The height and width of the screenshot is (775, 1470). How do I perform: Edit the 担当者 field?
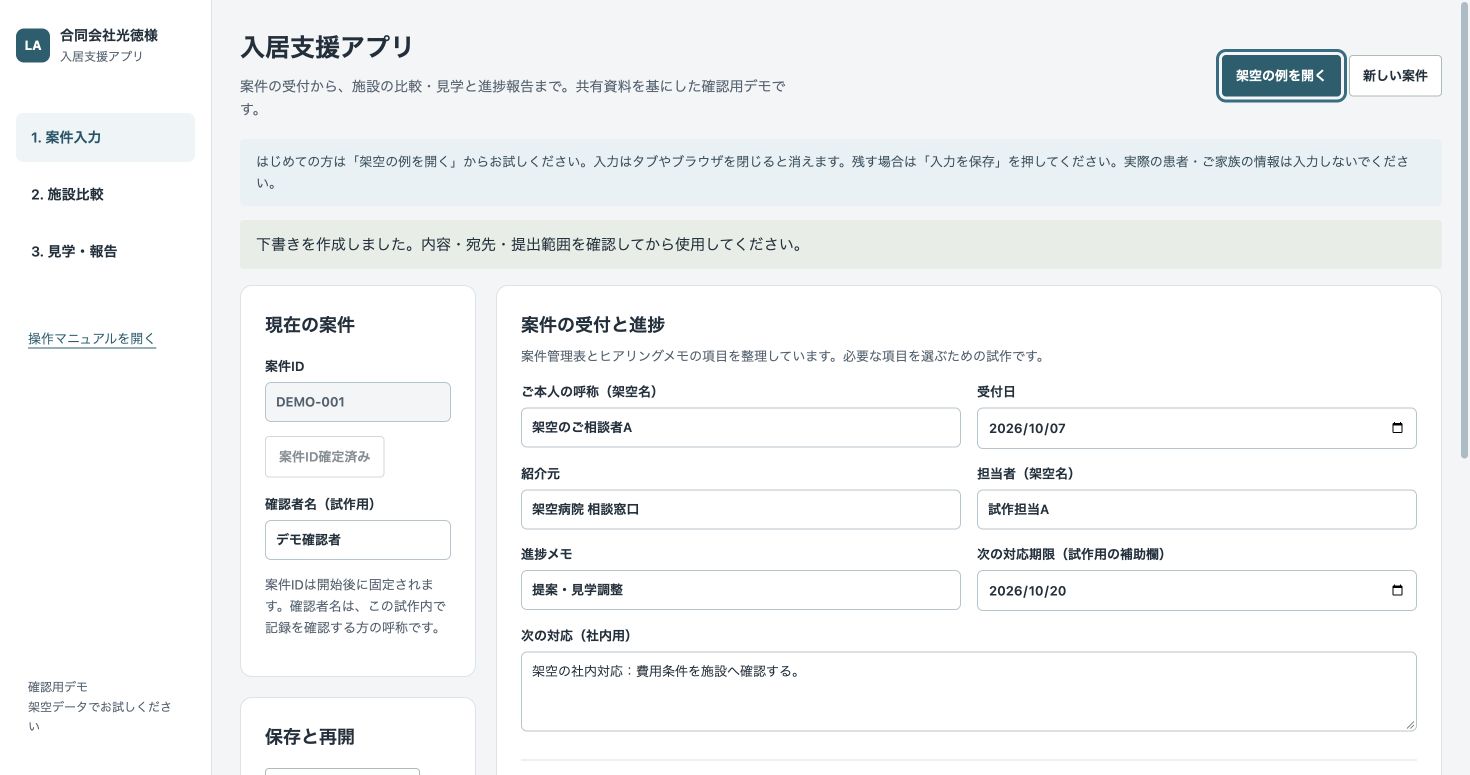click(1196, 509)
